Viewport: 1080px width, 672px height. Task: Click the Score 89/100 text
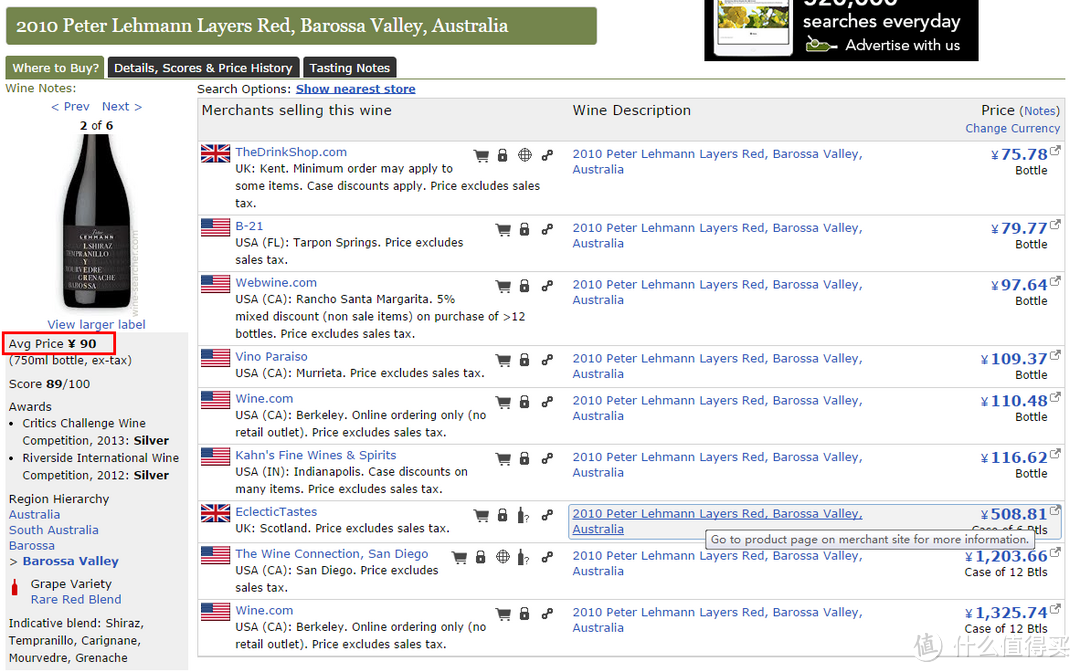pos(50,384)
